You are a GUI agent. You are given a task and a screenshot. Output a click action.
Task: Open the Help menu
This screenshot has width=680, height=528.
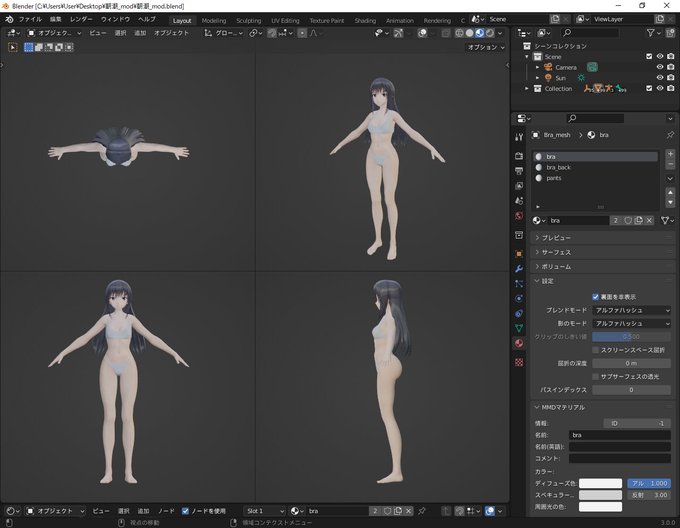click(147, 20)
